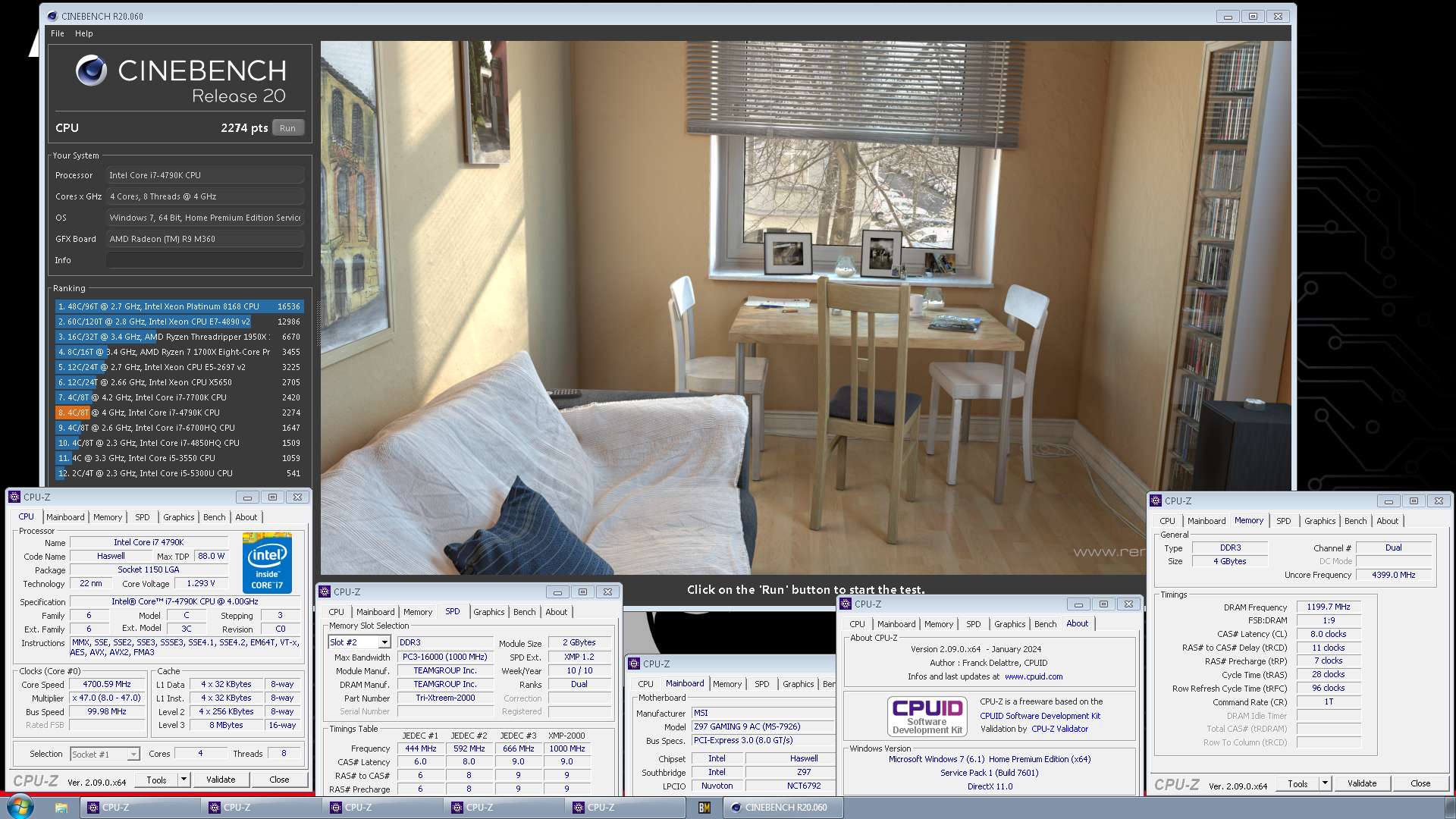Switch to the third CPU-Z taskbar item
Screen dimensions: 1456x819
point(382,808)
